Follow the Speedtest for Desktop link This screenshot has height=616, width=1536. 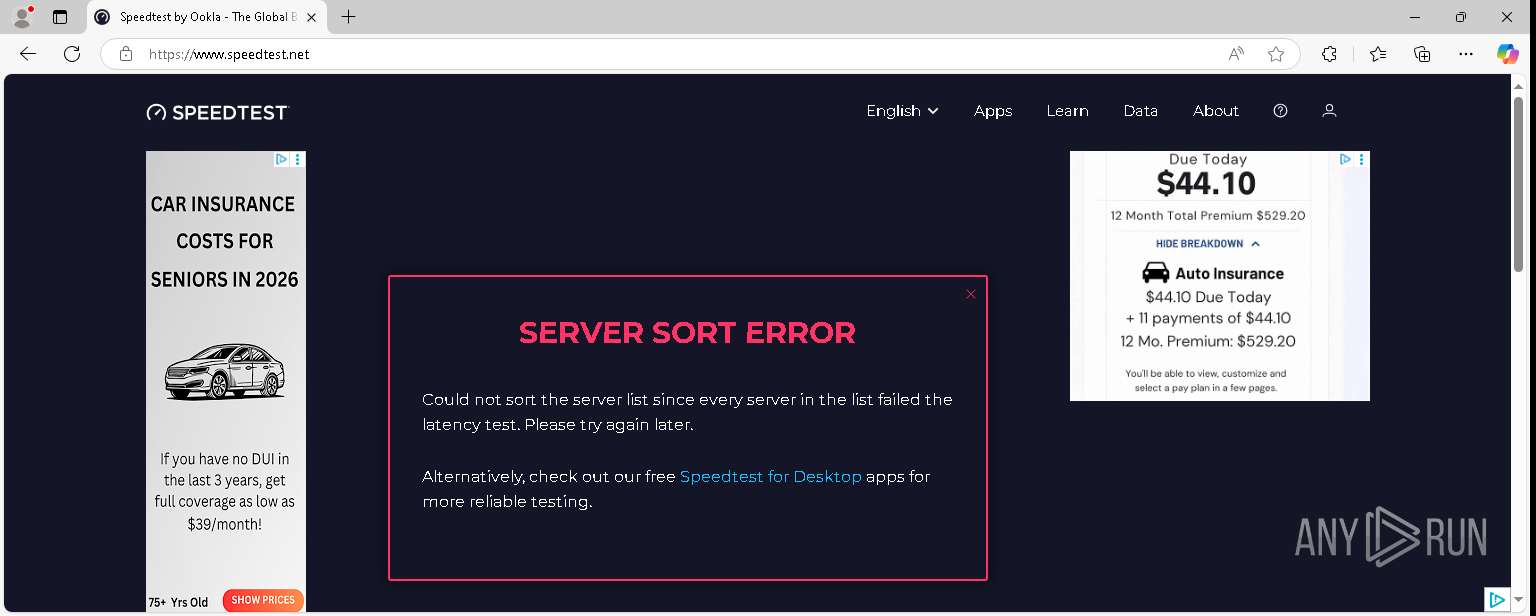pyautogui.click(x=770, y=477)
